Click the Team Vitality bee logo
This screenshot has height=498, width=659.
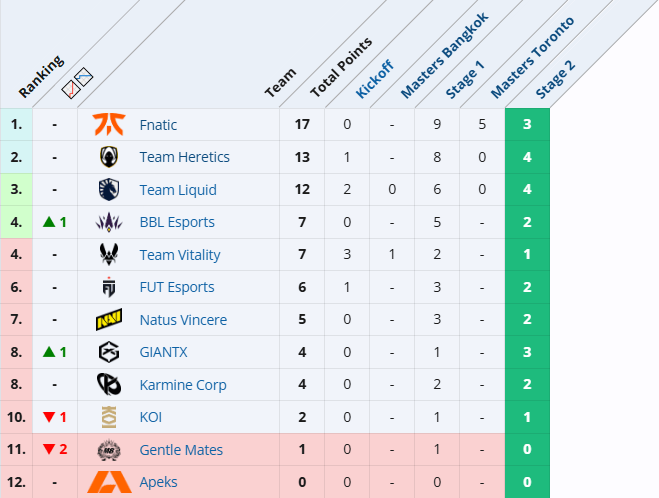[x=109, y=254]
